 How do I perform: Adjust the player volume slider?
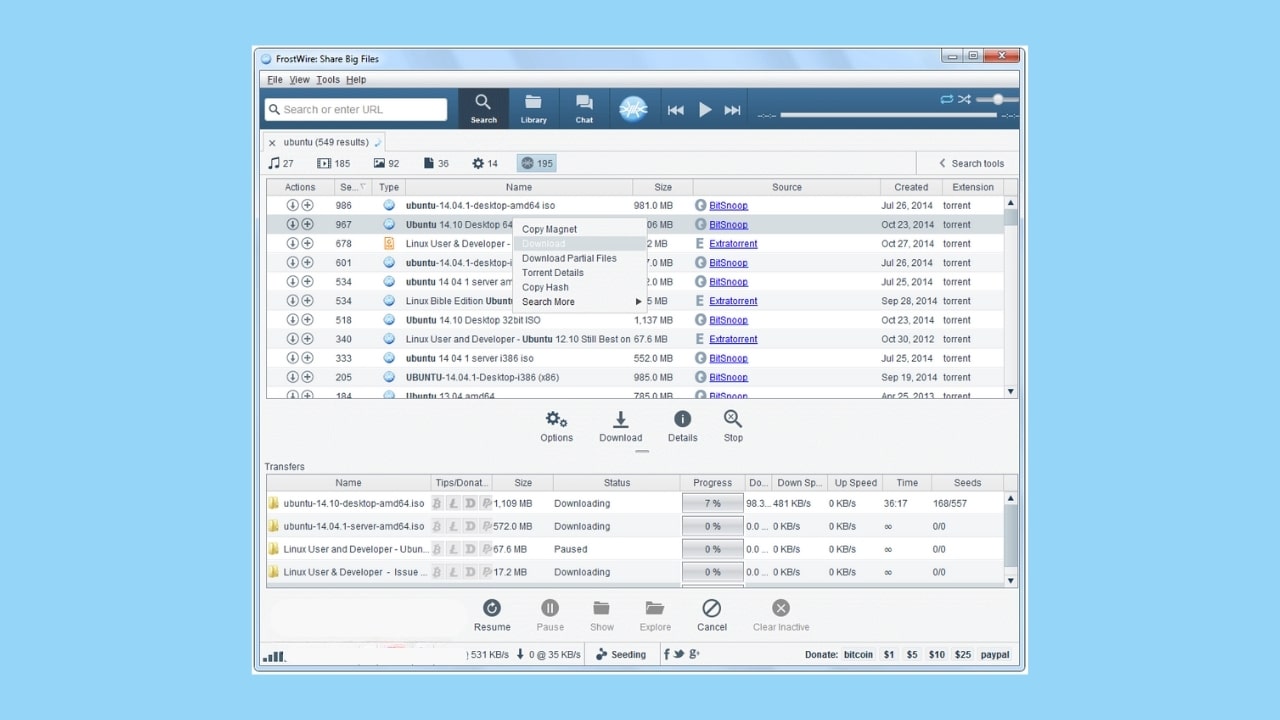tap(996, 99)
